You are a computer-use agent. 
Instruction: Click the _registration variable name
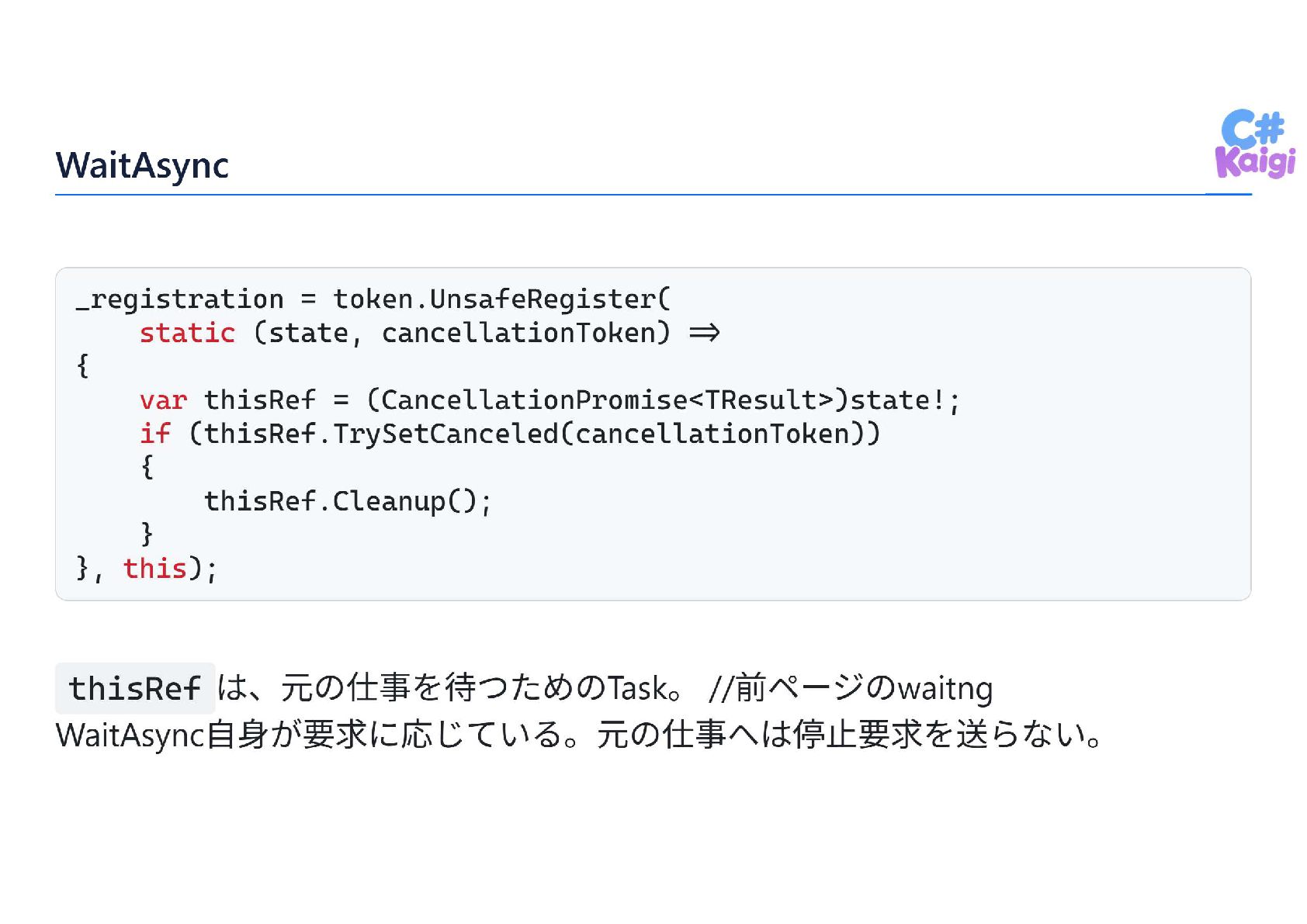point(180,299)
